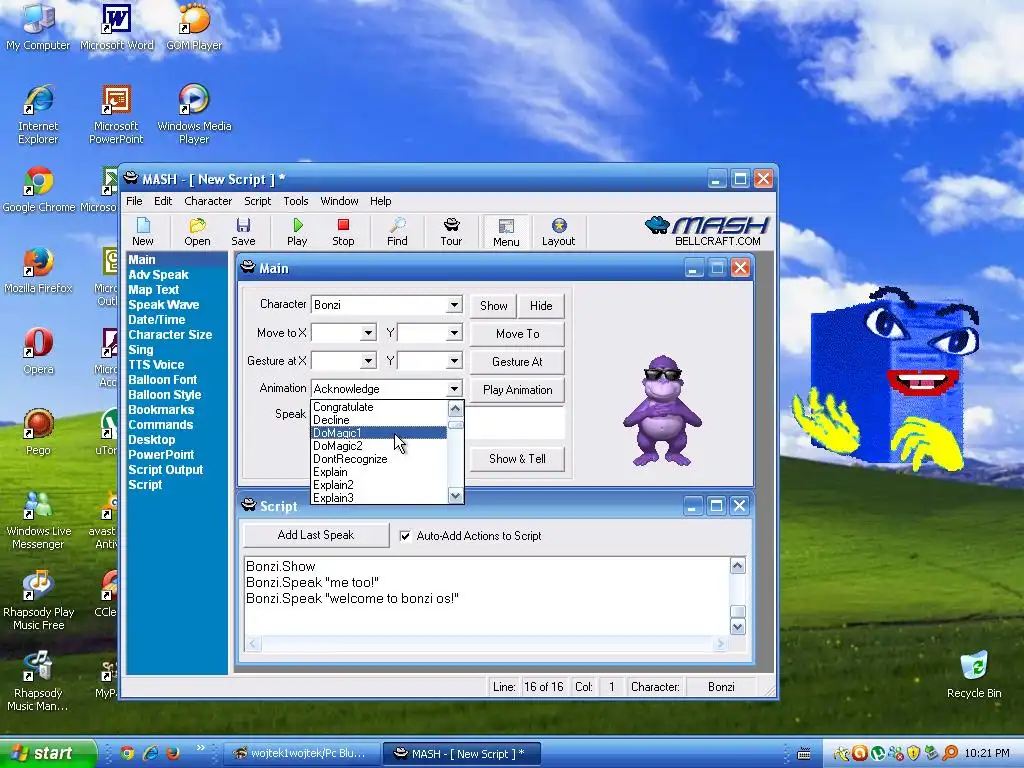This screenshot has width=1024, height=768.
Task: Choose DoMagic1 in the animation list
Action: coord(379,433)
